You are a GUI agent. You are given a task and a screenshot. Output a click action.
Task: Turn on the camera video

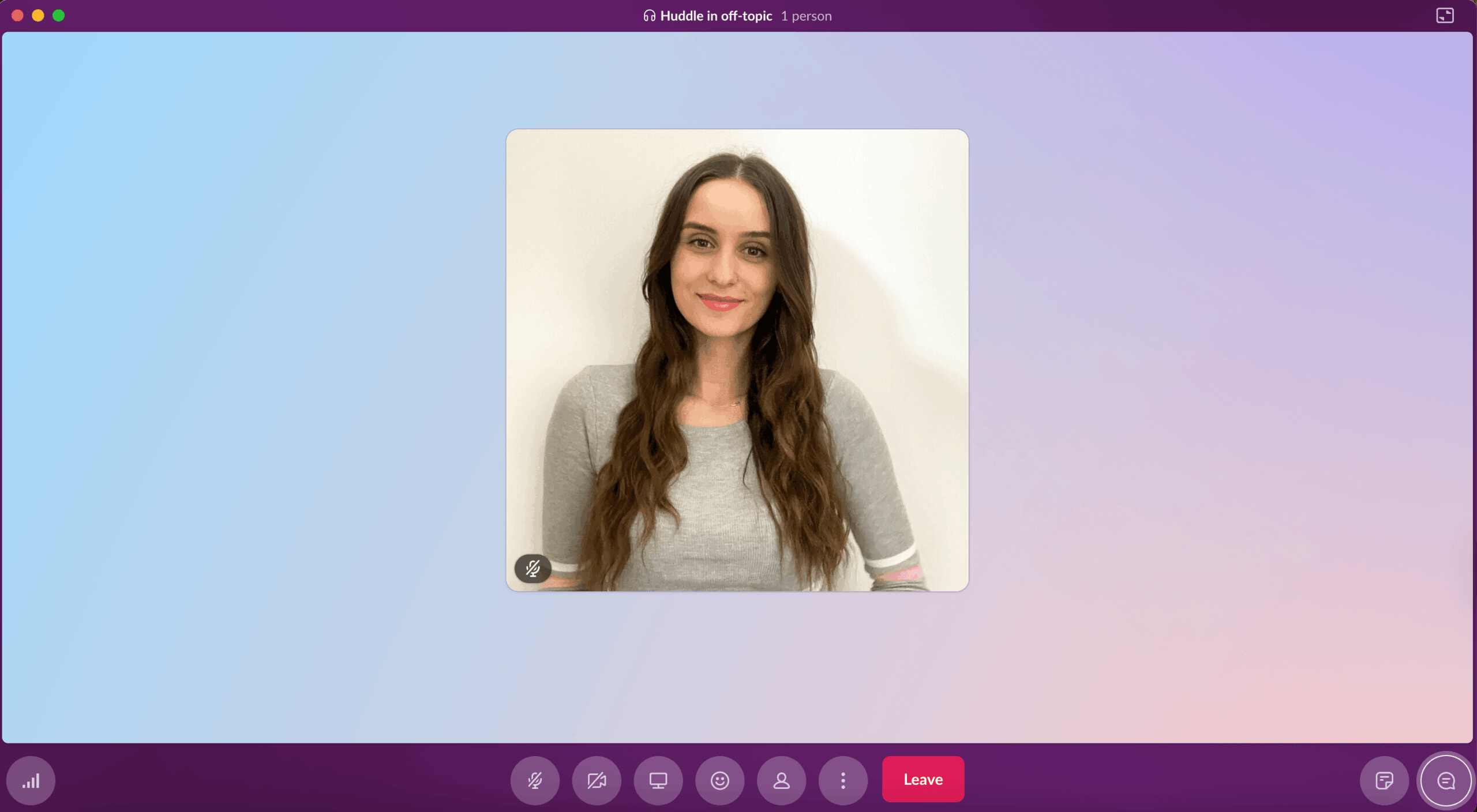(x=597, y=780)
